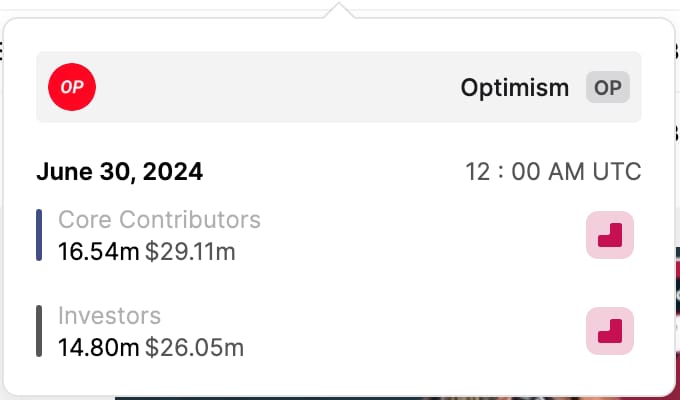Click the gray OP ticker badge
Viewport: 680px width, 400px height.
coord(608,87)
